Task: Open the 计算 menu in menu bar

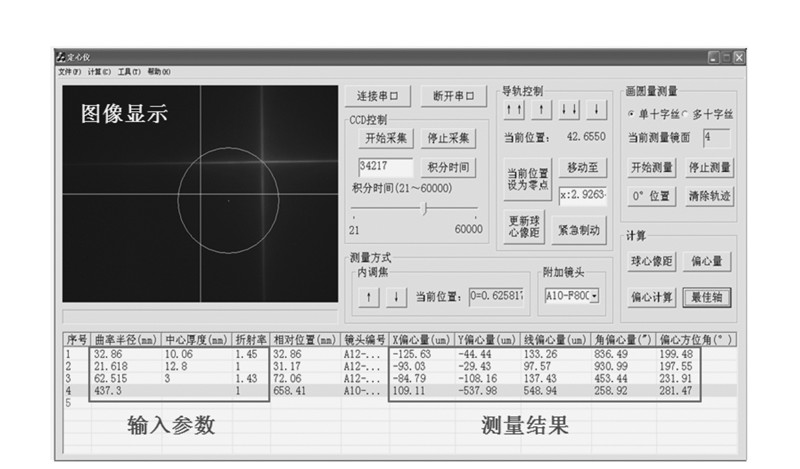Action: (x=99, y=71)
